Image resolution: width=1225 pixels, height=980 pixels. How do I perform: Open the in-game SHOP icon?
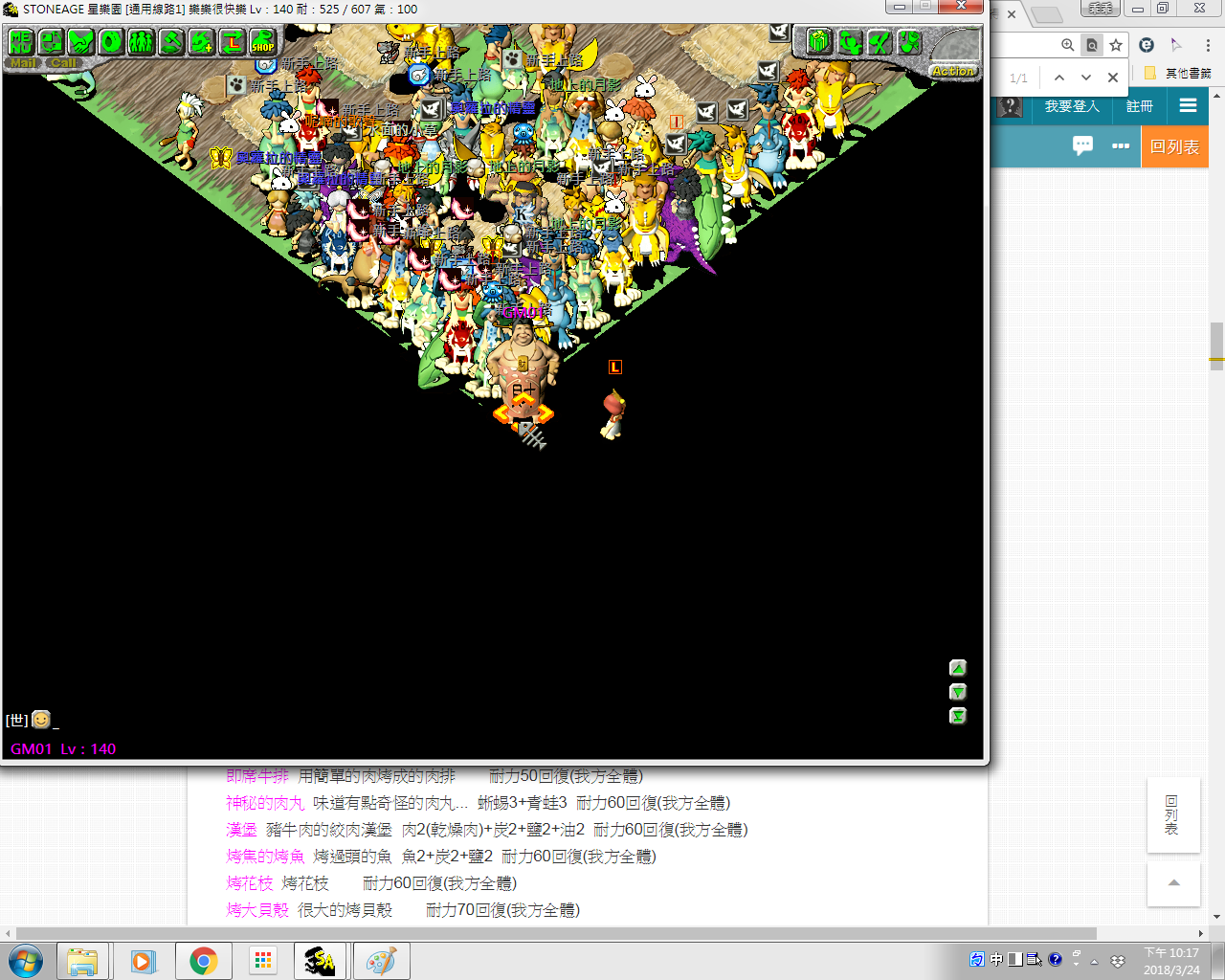262,41
